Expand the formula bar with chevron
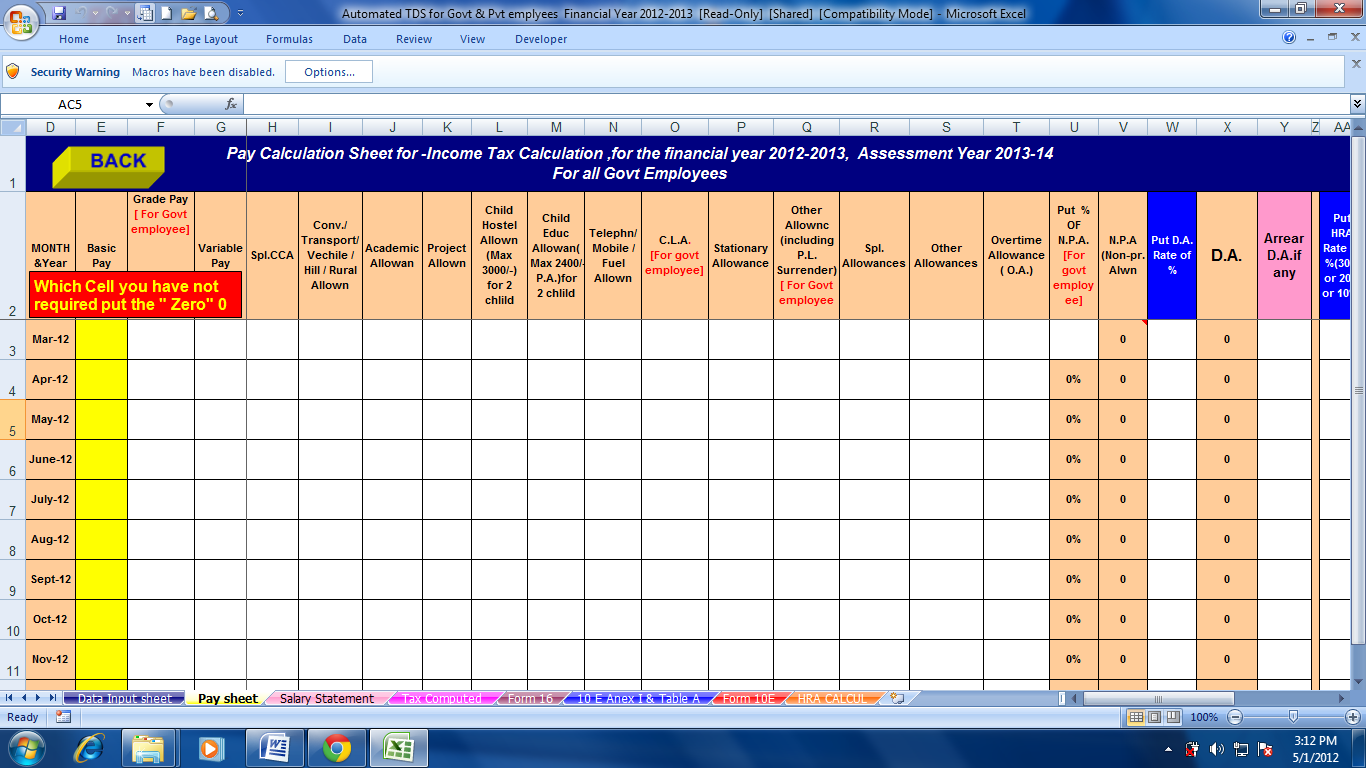The image size is (1366, 768). tap(1357, 104)
